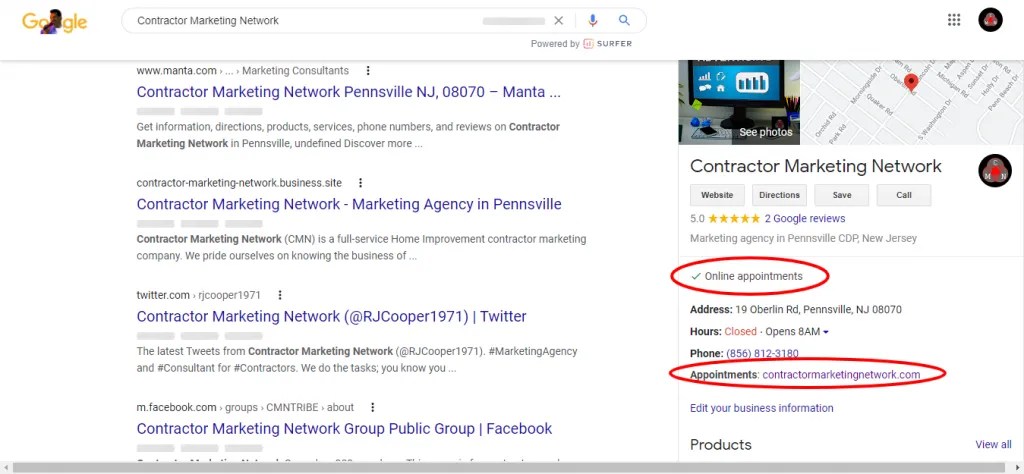
Task: Clear the search box with X icon
Action: (558, 21)
